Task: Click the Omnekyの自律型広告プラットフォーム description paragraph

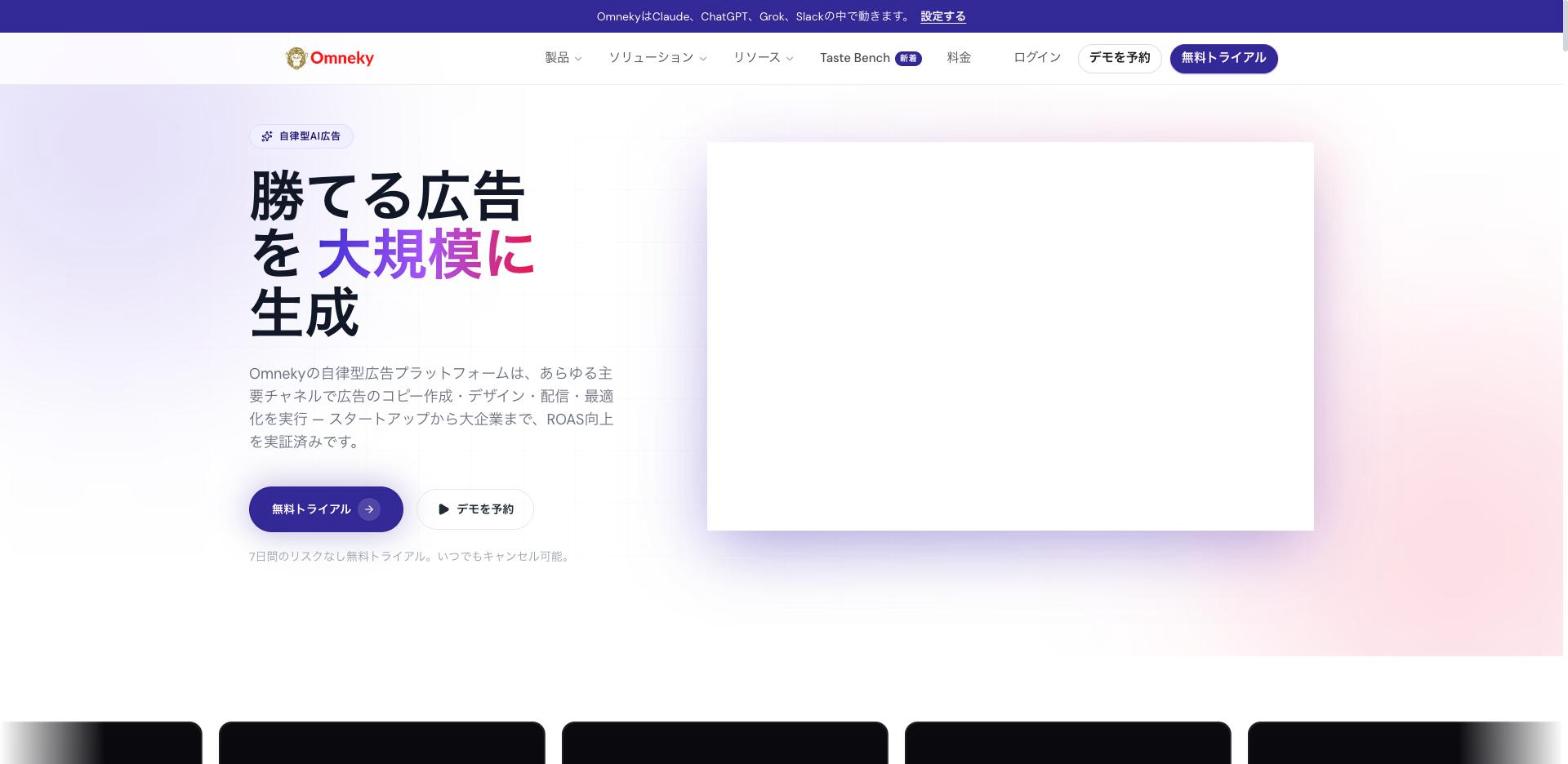Action: tap(431, 407)
